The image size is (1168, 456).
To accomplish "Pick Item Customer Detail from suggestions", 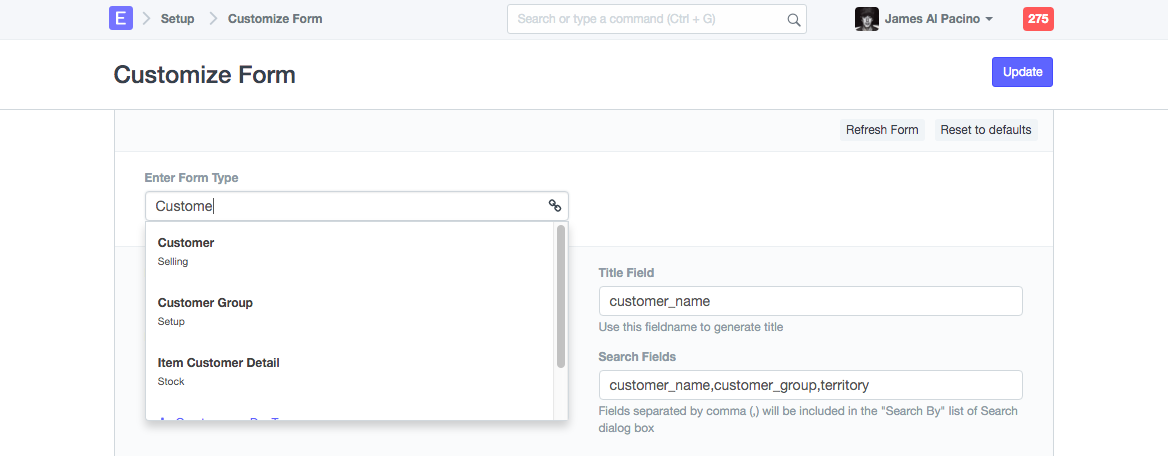I will coord(218,371).
